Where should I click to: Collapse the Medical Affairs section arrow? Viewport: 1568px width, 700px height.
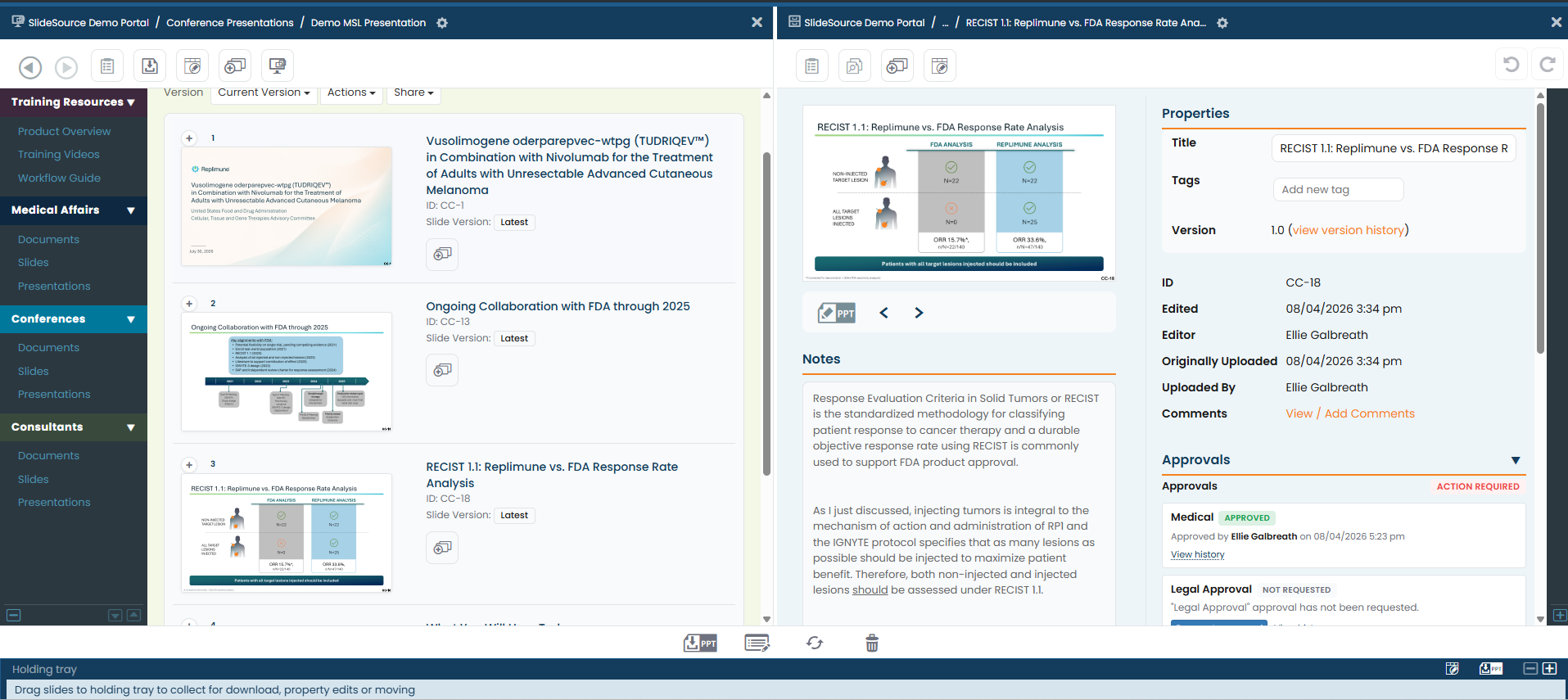(131, 210)
